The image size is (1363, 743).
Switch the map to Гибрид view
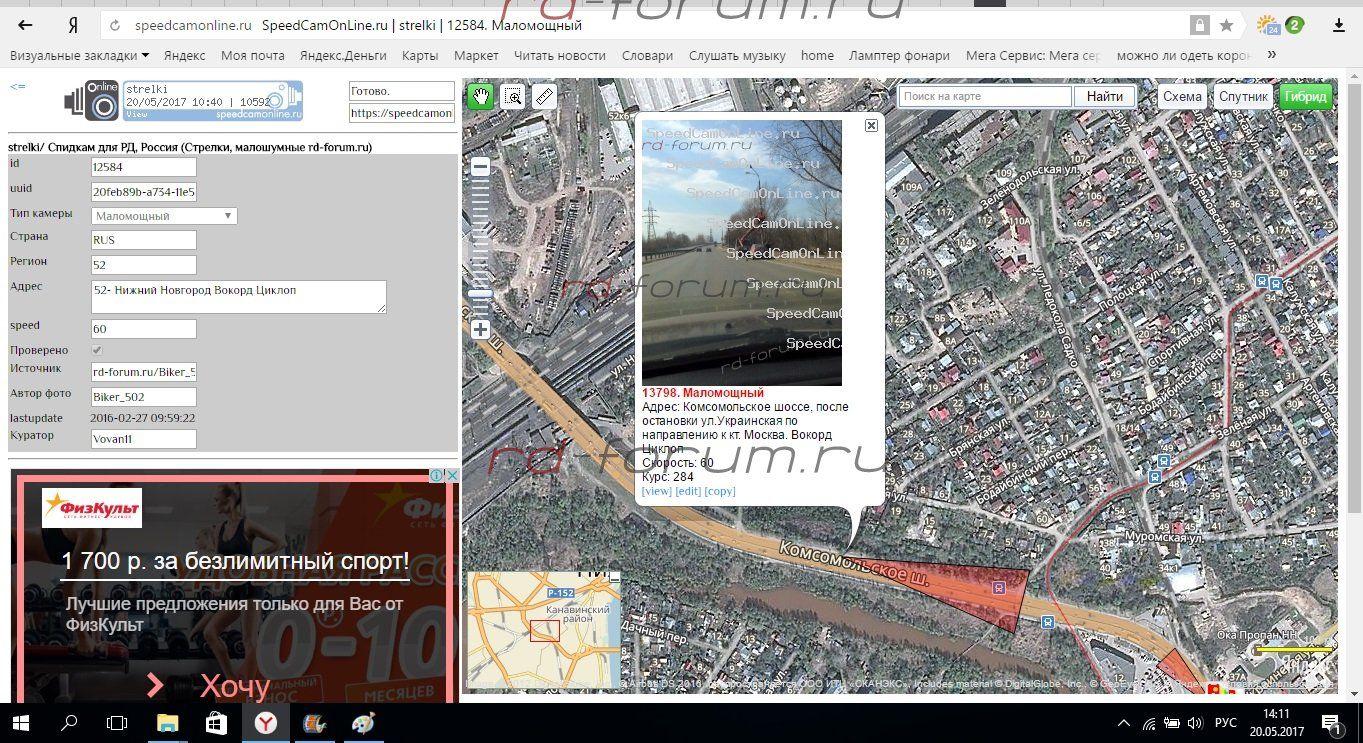[1306, 97]
